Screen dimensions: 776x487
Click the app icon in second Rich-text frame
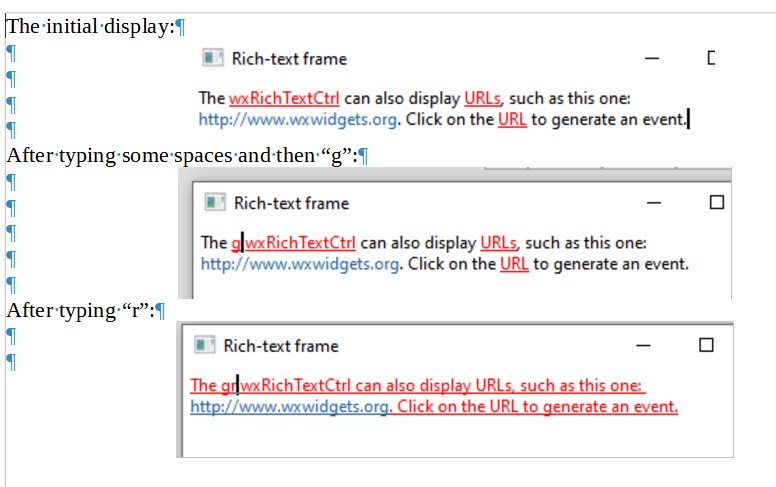(x=215, y=202)
